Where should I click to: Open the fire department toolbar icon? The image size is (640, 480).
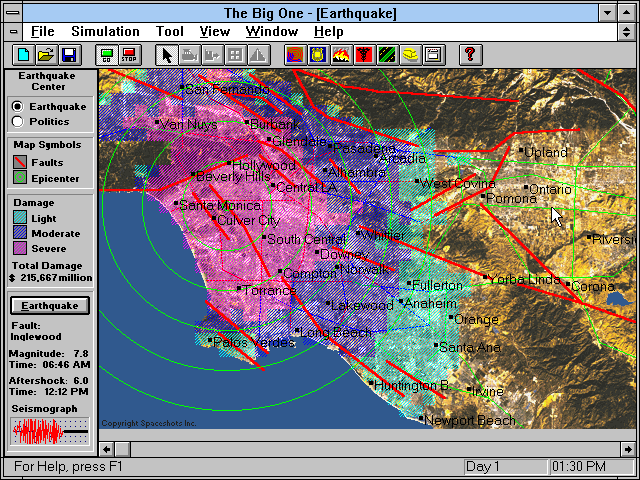[341, 55]
